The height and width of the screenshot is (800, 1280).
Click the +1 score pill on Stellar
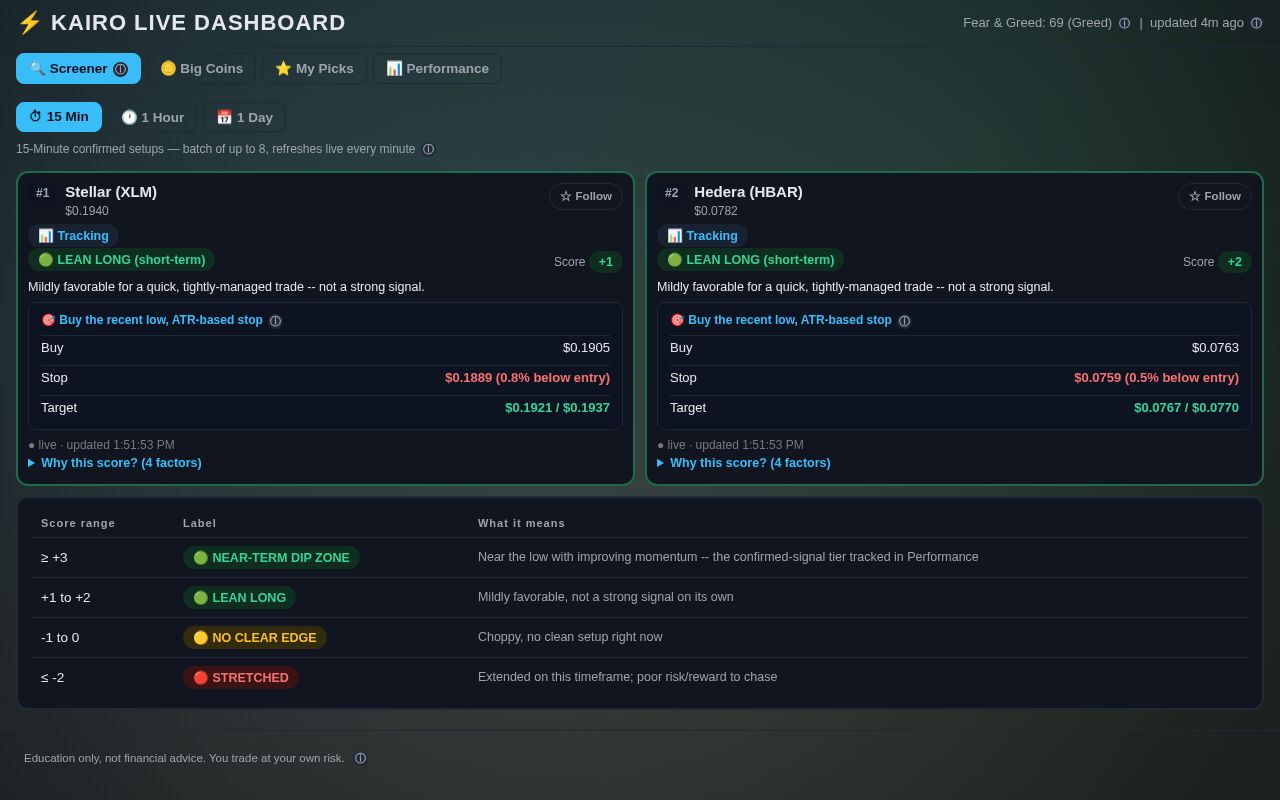coord(606,262)
